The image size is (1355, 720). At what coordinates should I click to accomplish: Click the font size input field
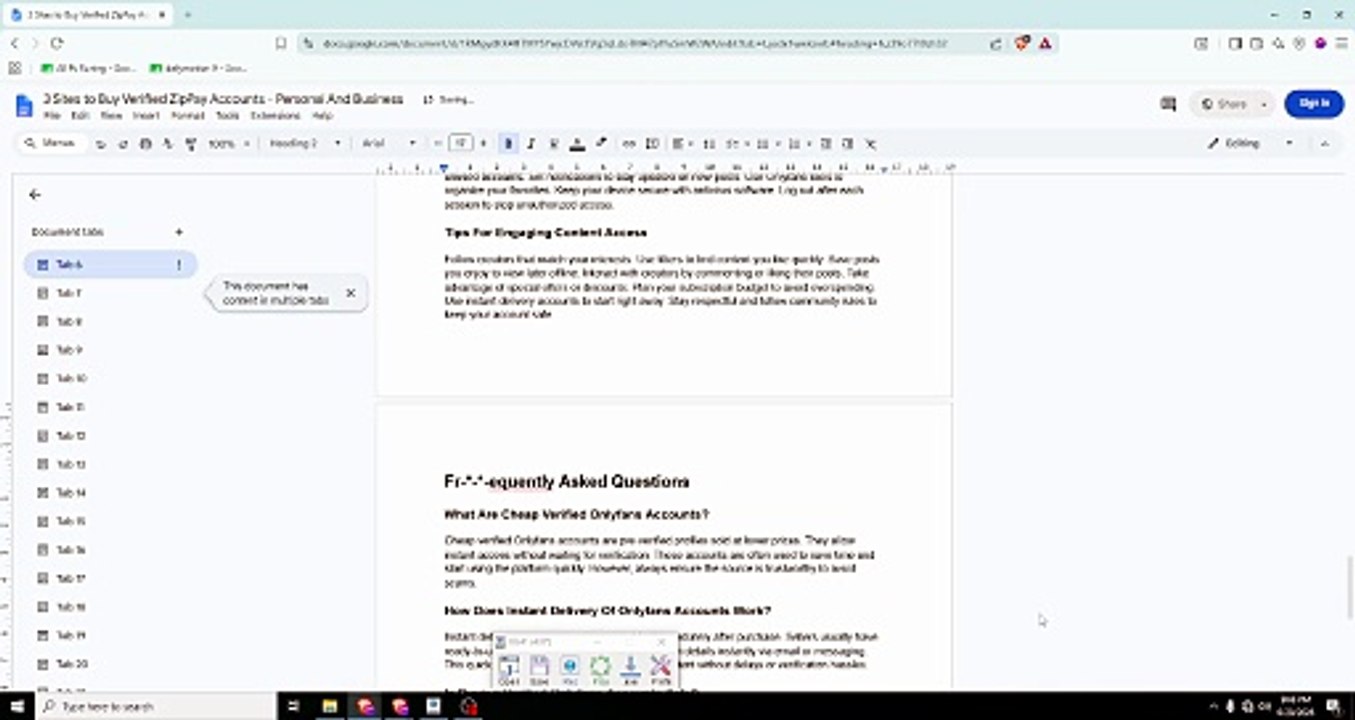[x=461, y=144]
